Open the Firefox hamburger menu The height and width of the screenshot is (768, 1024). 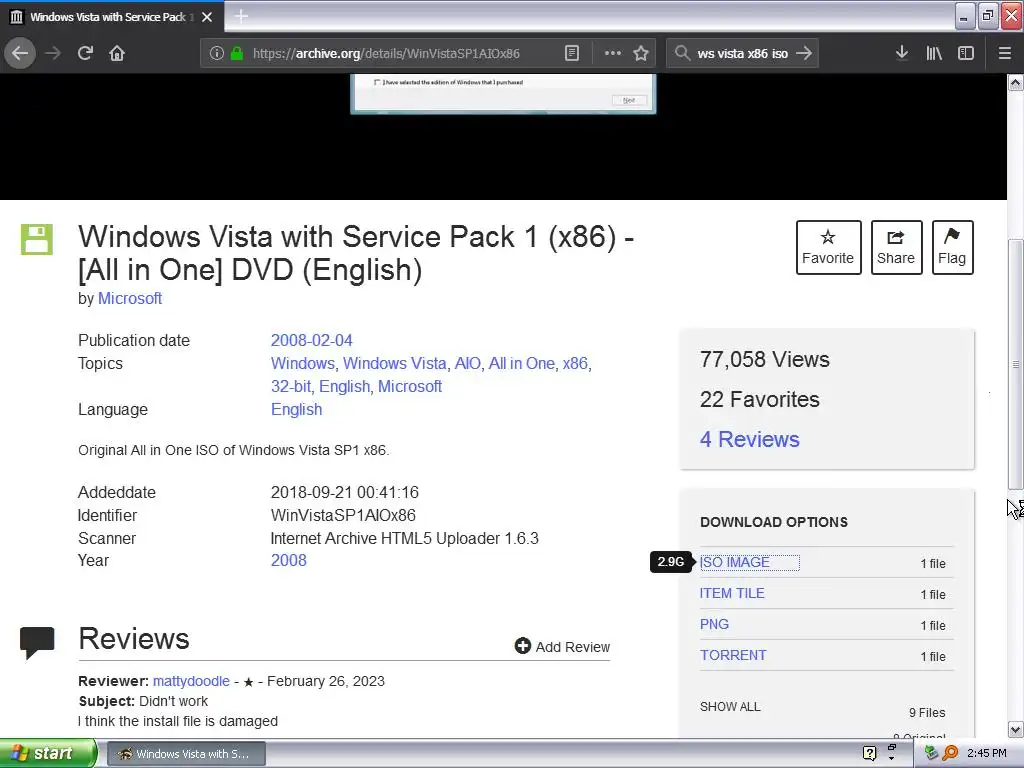1005,54
